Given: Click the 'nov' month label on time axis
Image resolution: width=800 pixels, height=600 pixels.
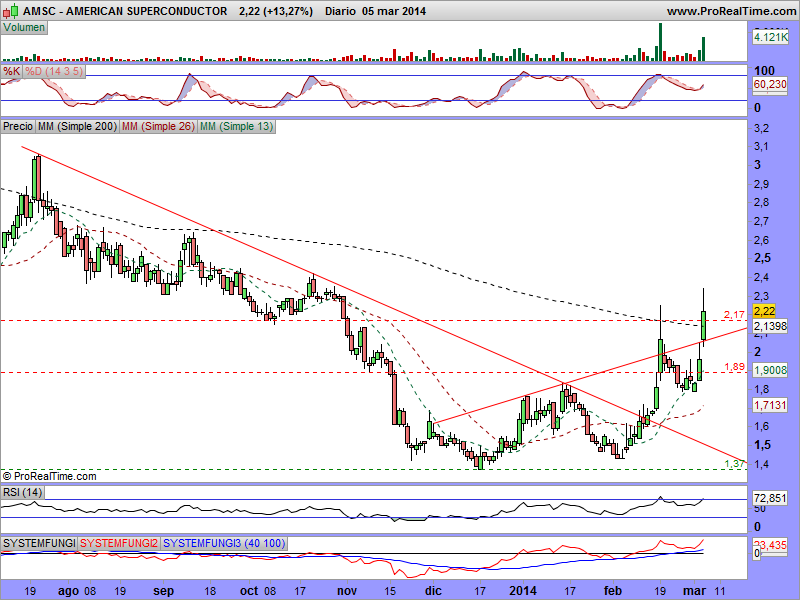Looking at the screenshot, I should [x=347, y=591].
